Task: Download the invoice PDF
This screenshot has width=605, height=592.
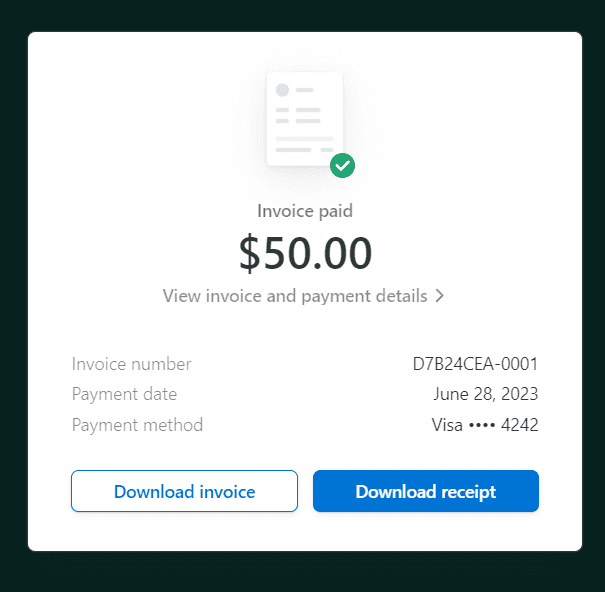Action: coord(184,491)
